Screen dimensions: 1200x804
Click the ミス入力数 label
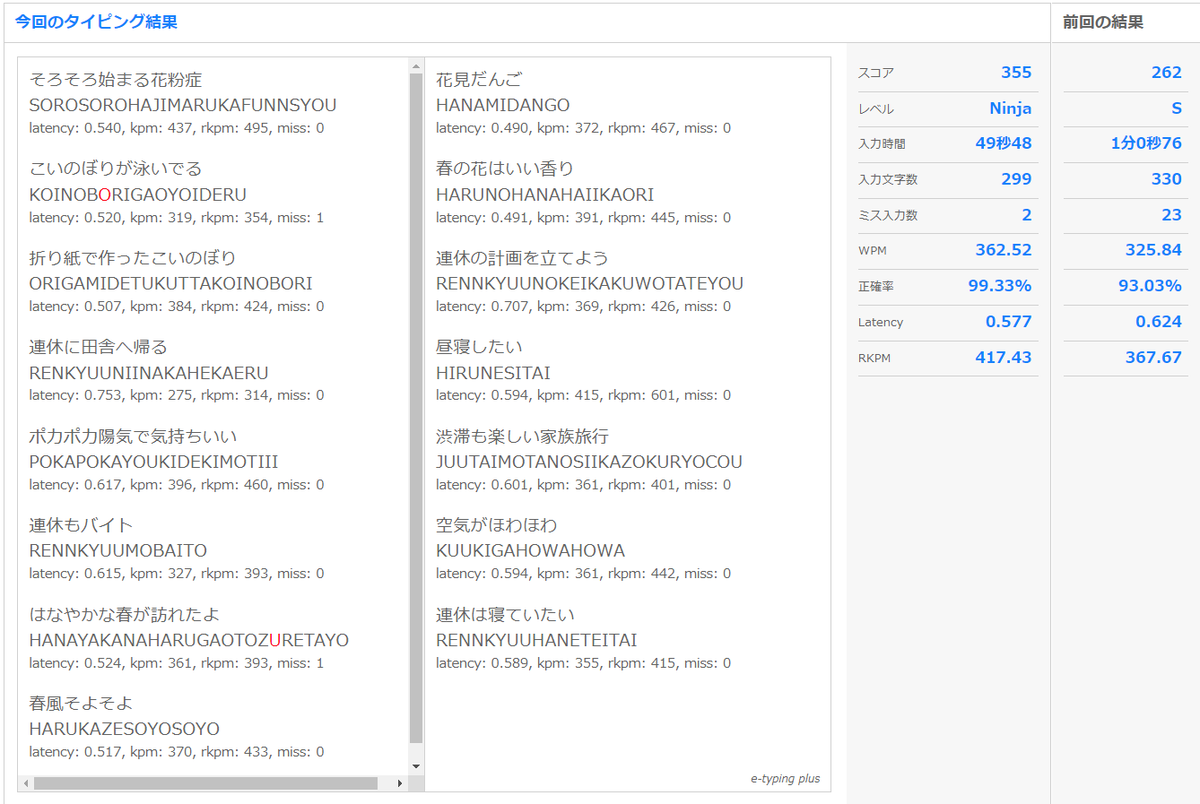888,216
